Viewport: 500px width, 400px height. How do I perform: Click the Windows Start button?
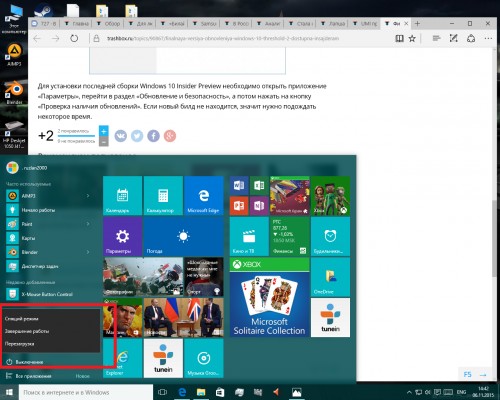(x=9, y=392)
